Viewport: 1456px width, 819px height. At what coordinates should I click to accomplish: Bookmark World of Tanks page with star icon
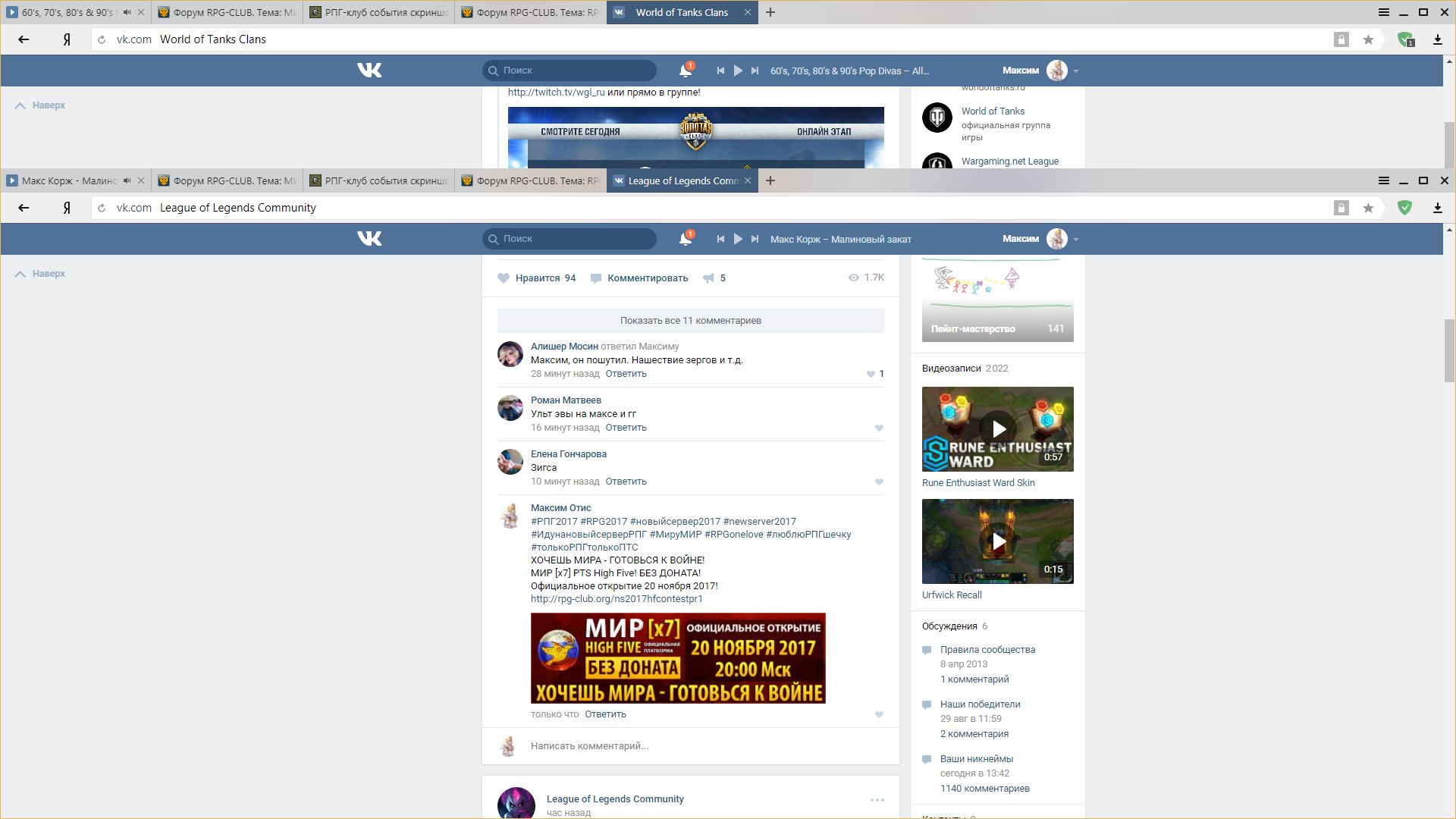coord(1368,39)
